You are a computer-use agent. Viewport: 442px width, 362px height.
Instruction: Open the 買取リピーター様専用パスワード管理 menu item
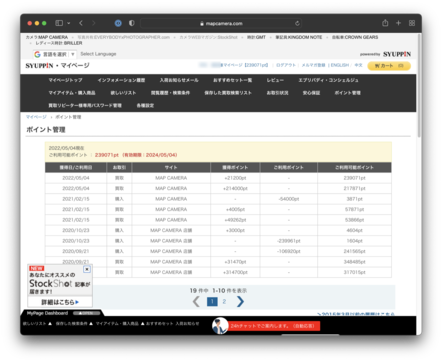coord(85,105)
